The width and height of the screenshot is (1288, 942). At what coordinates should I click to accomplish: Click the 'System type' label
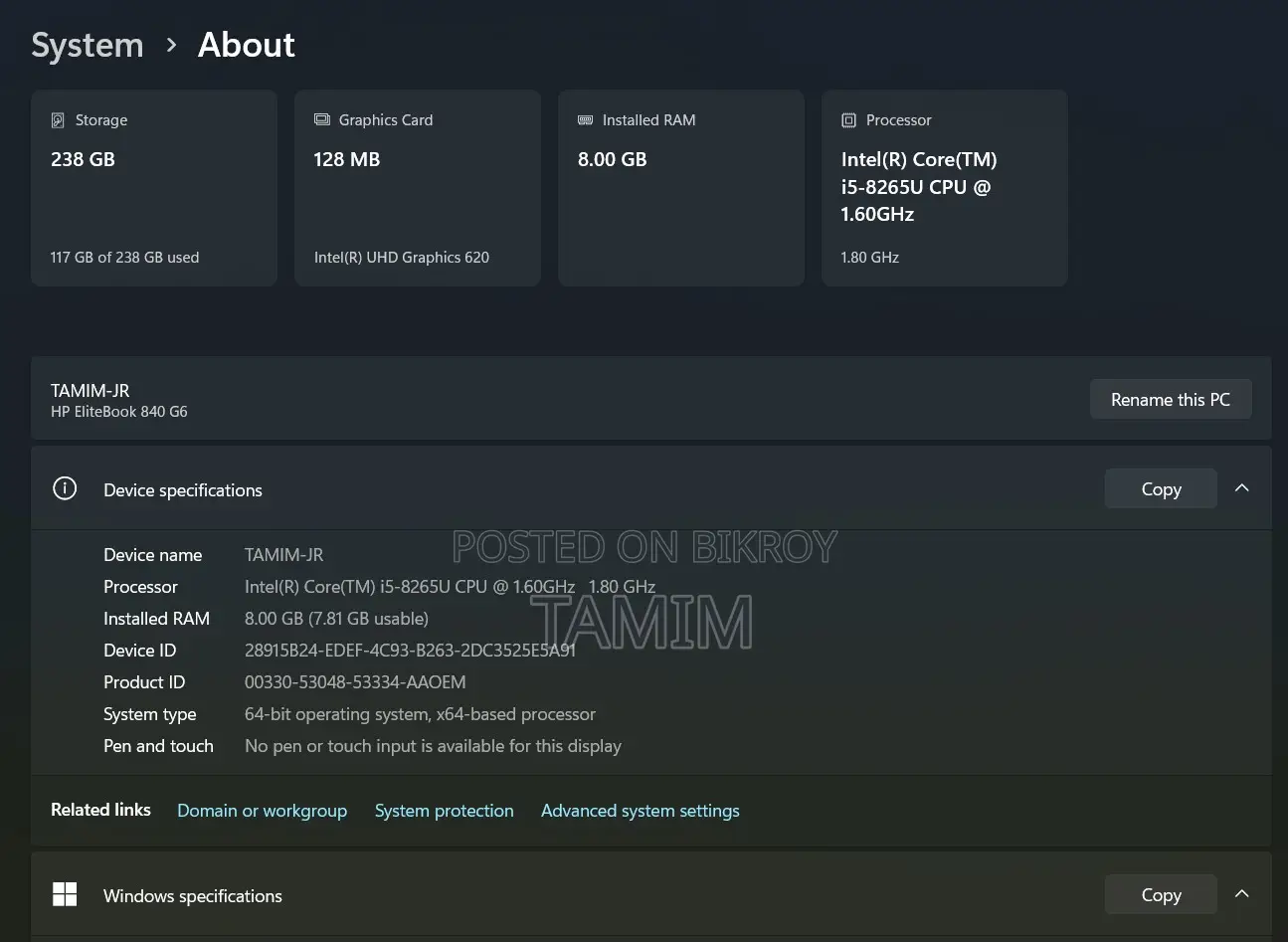[x=150, y=714]
